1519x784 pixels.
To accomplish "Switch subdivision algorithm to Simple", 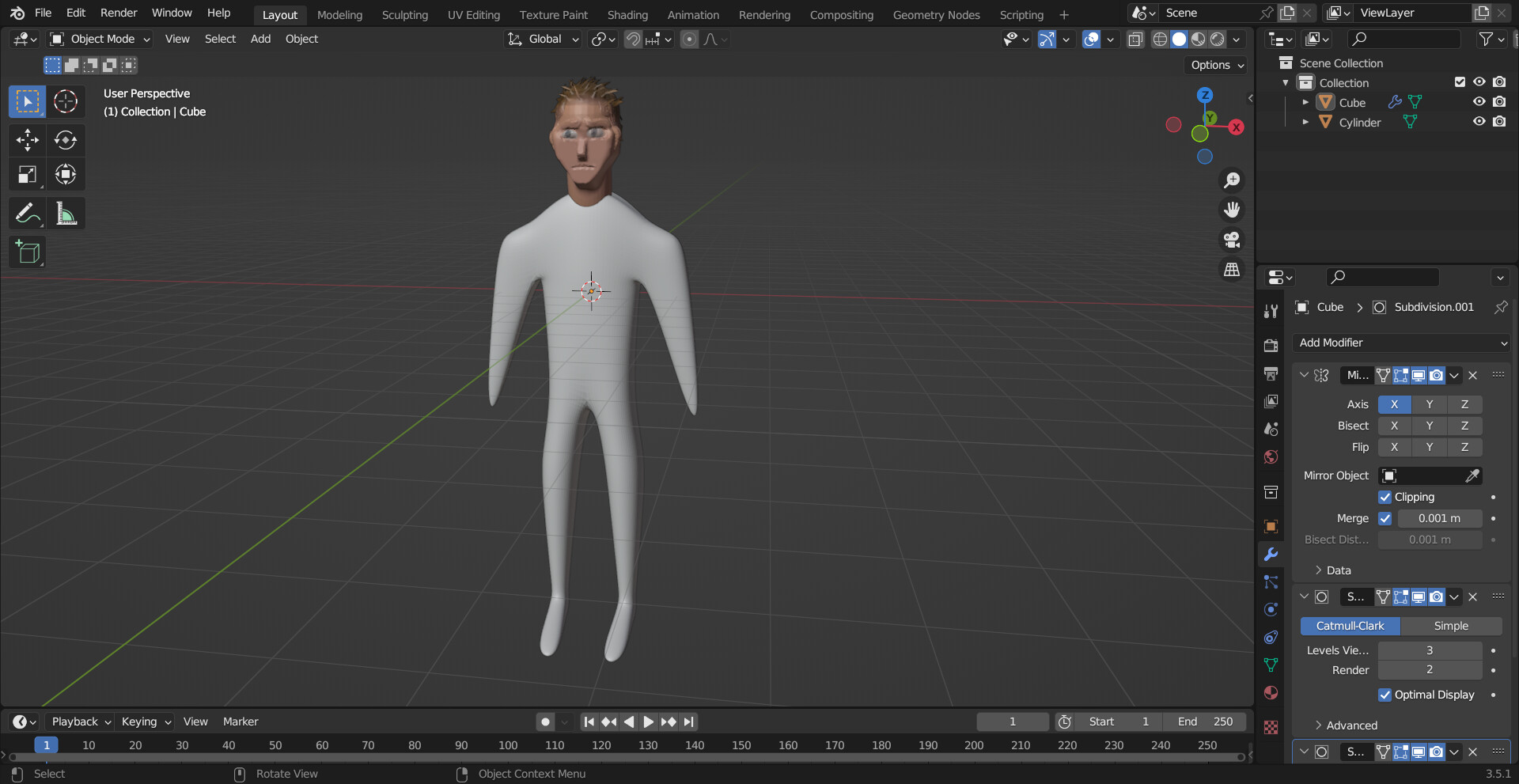I will click(1452, 626).
